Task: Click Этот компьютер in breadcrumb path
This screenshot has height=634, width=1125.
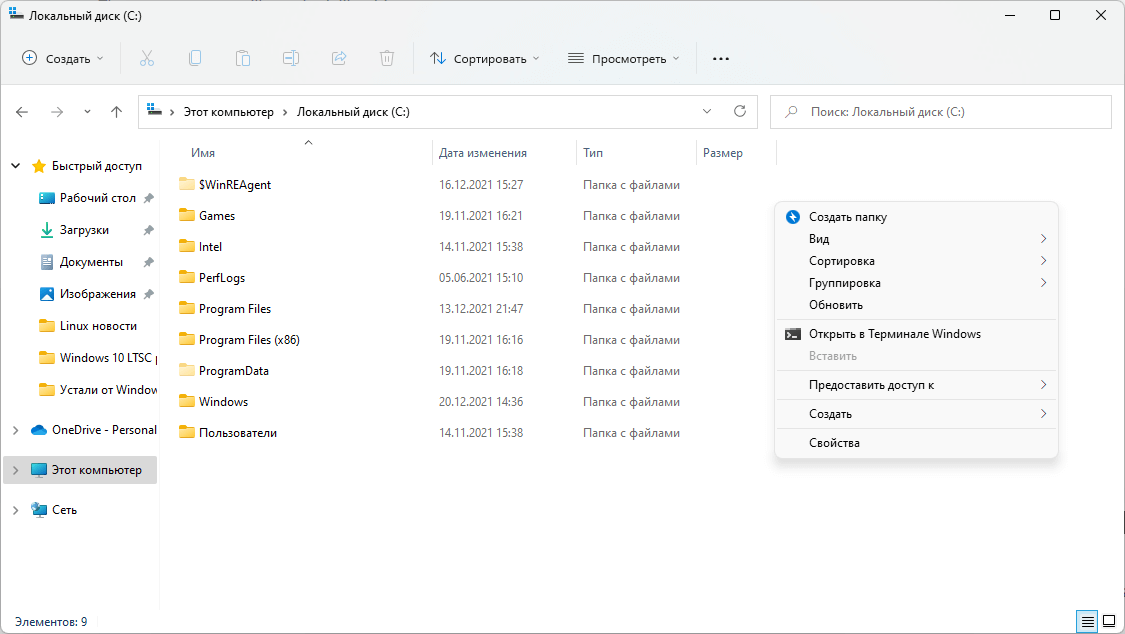Action: pos(228,112)
